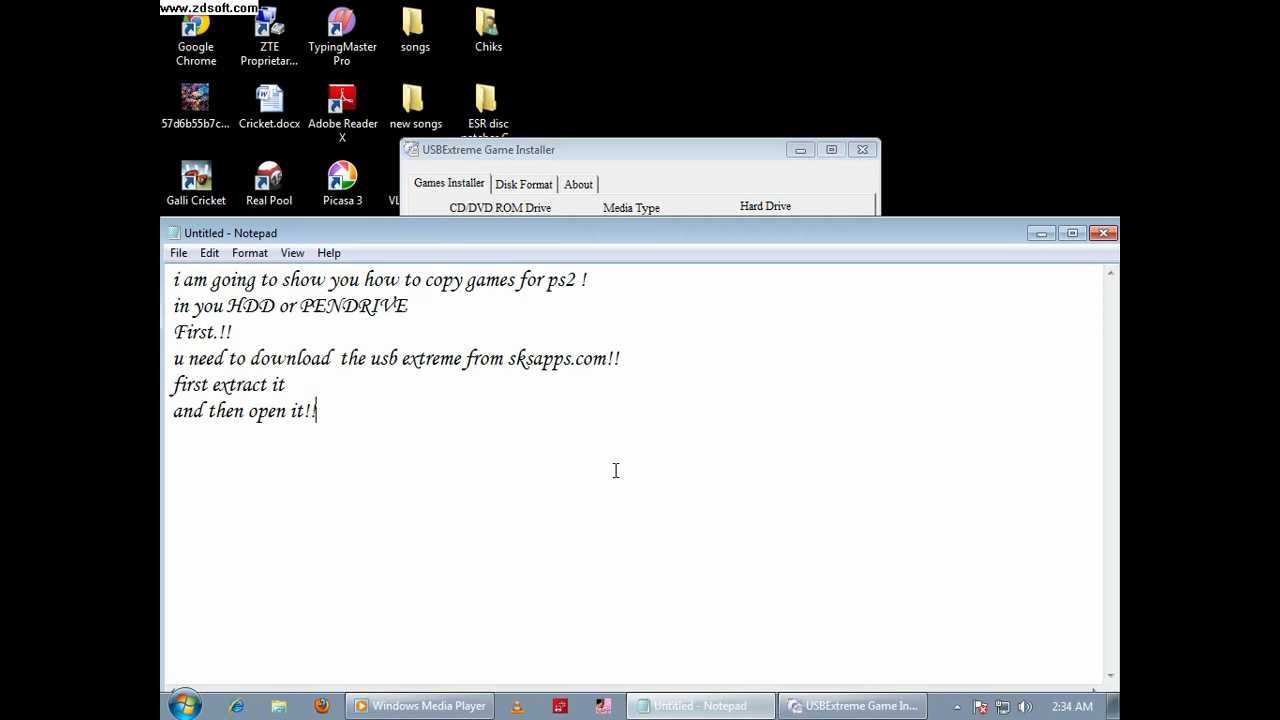This screenshot has height=720, width=1280.
Task: Open volume speaker icon in tray
Action: pos(1025,707)
